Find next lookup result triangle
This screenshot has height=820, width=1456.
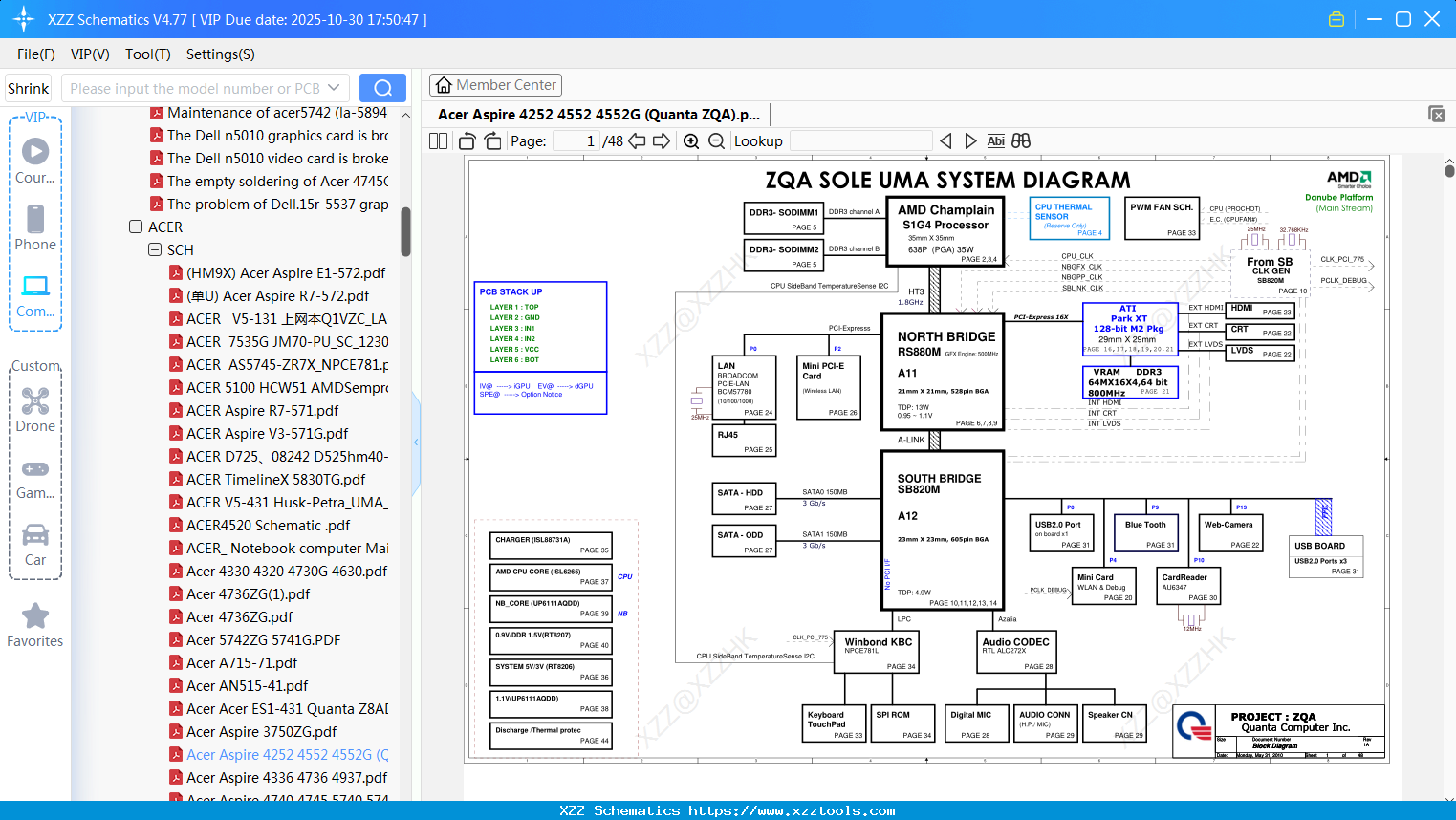pyautogui.click(x=970, y=141)
